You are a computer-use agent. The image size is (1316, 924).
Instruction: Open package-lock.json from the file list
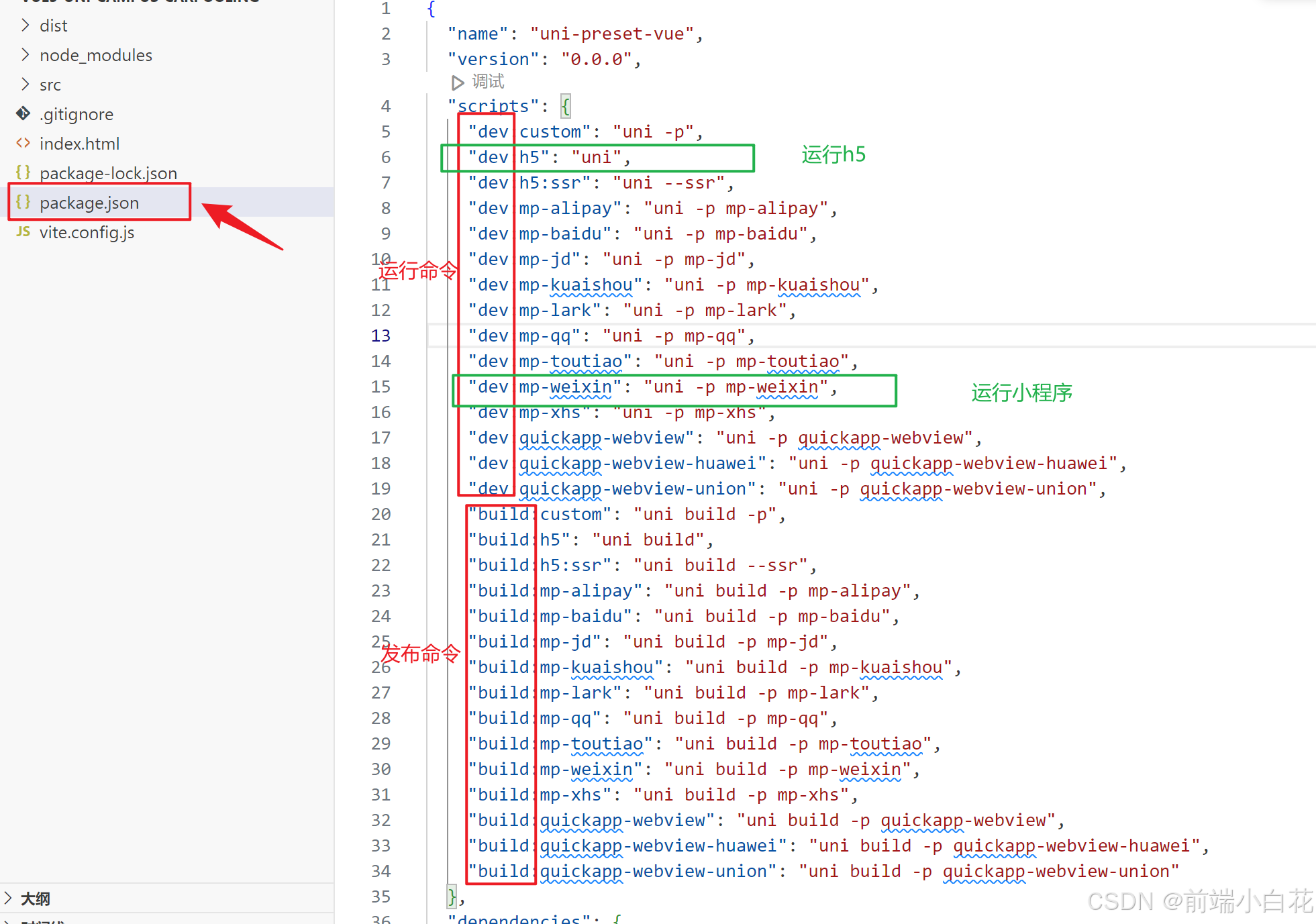tap(108, 173)
